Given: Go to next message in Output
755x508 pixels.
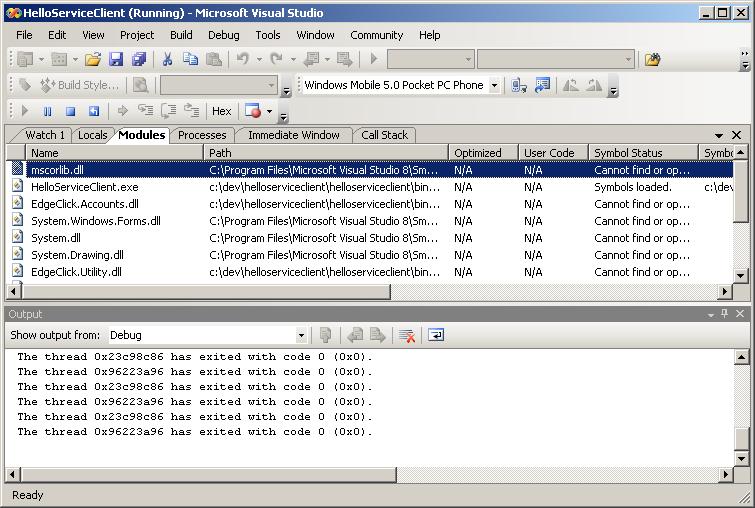Looking at the screenshot, I should [x=378, y=335].
